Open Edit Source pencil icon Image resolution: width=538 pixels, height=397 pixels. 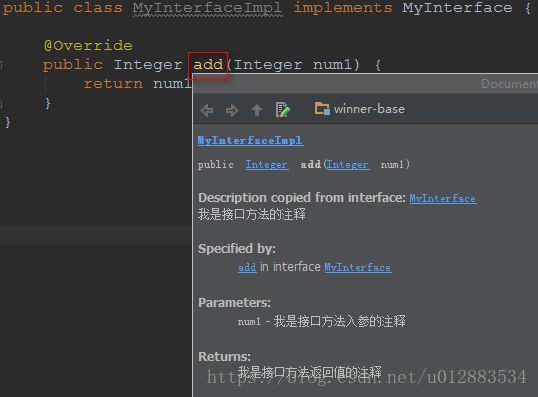pyautogui.click(x=283, y=110)
